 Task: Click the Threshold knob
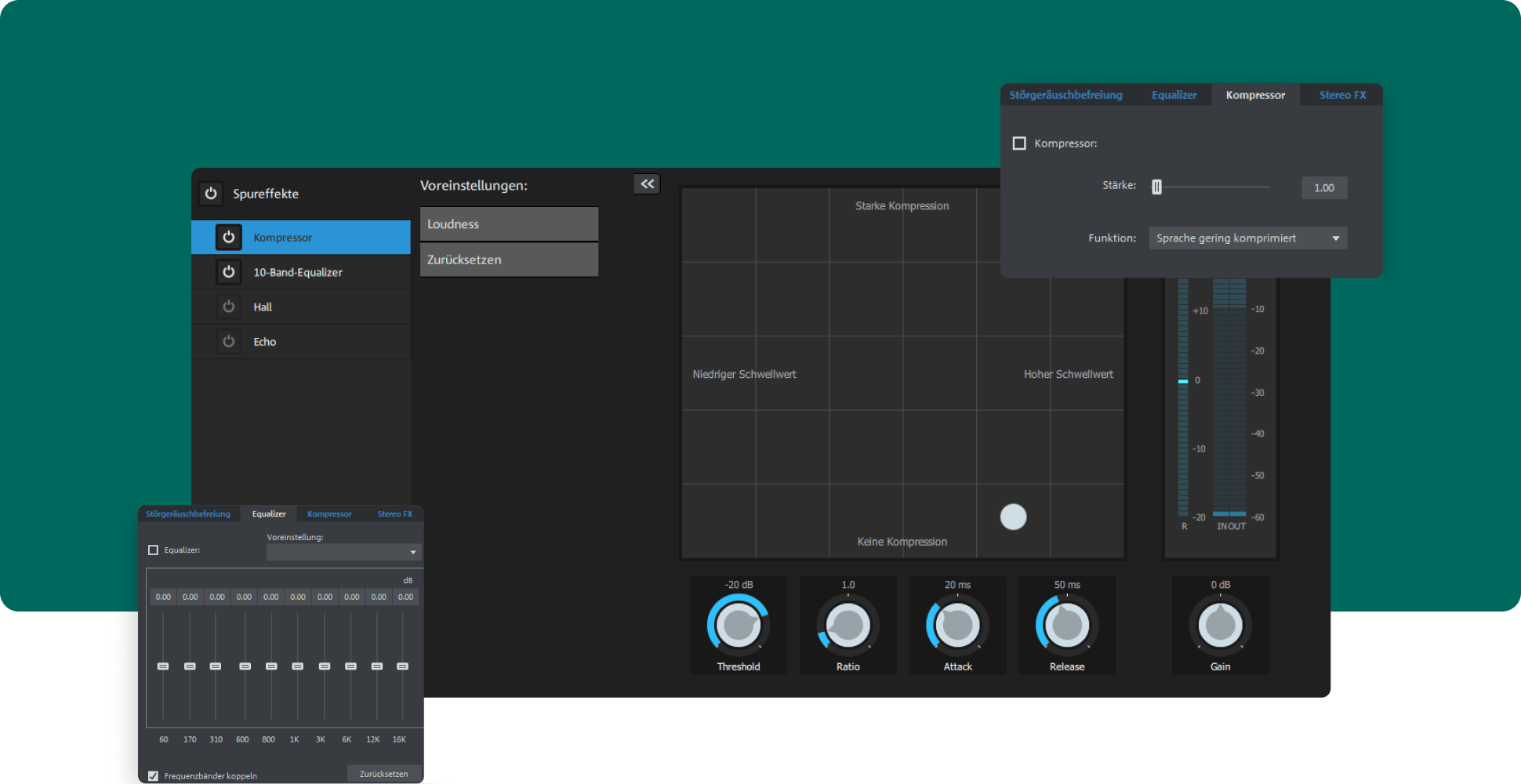point(738,626)
